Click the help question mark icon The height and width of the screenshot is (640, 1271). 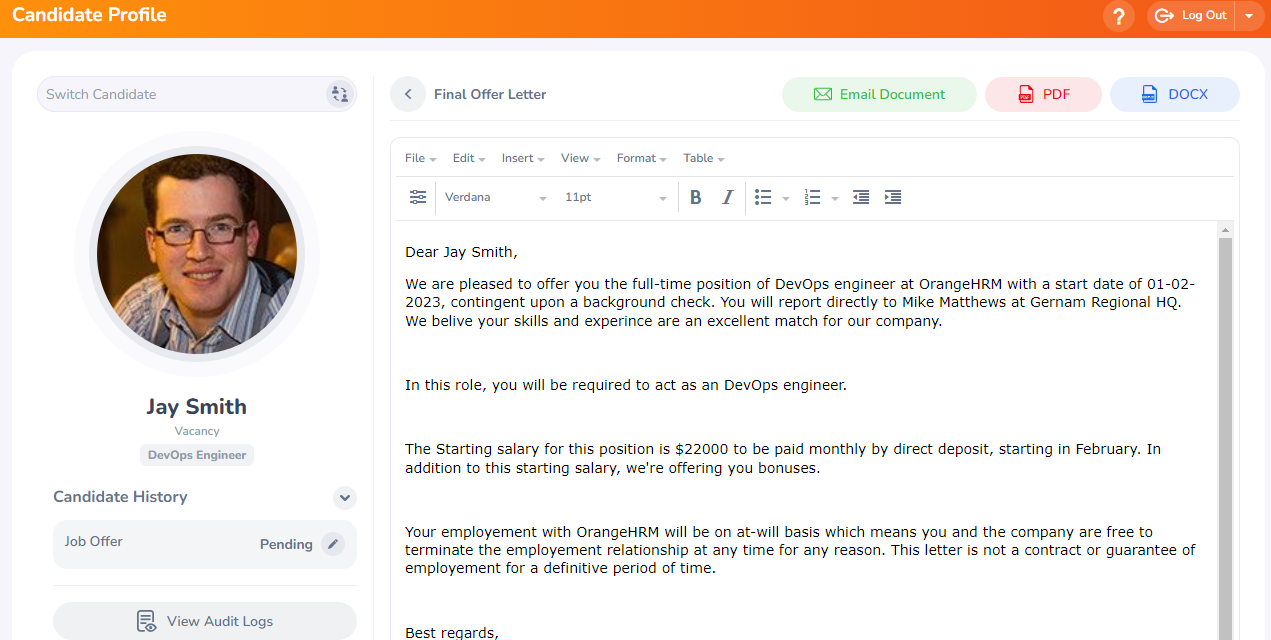pos(1119,16)
